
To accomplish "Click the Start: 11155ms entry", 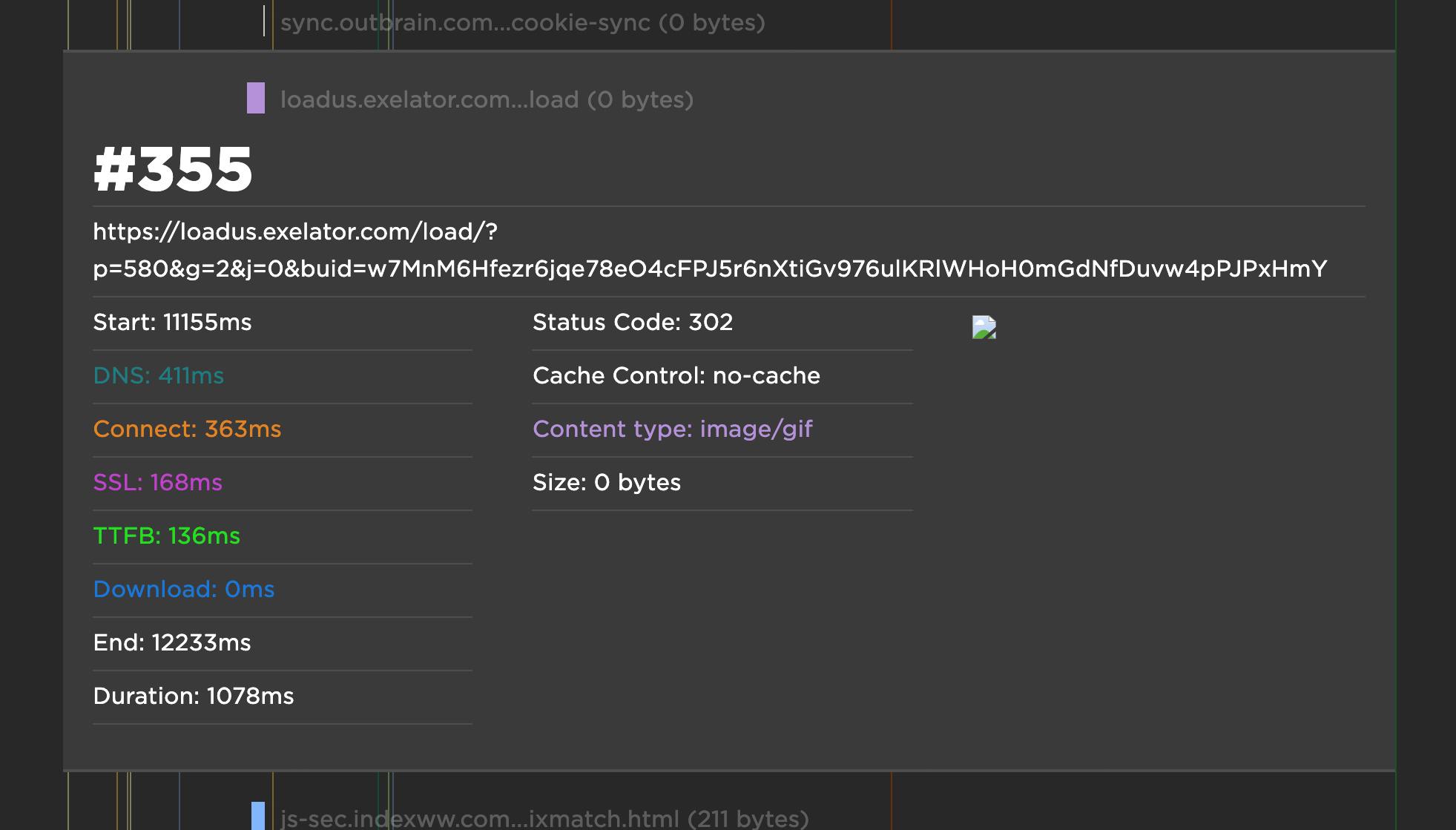I will pos(172,323).
